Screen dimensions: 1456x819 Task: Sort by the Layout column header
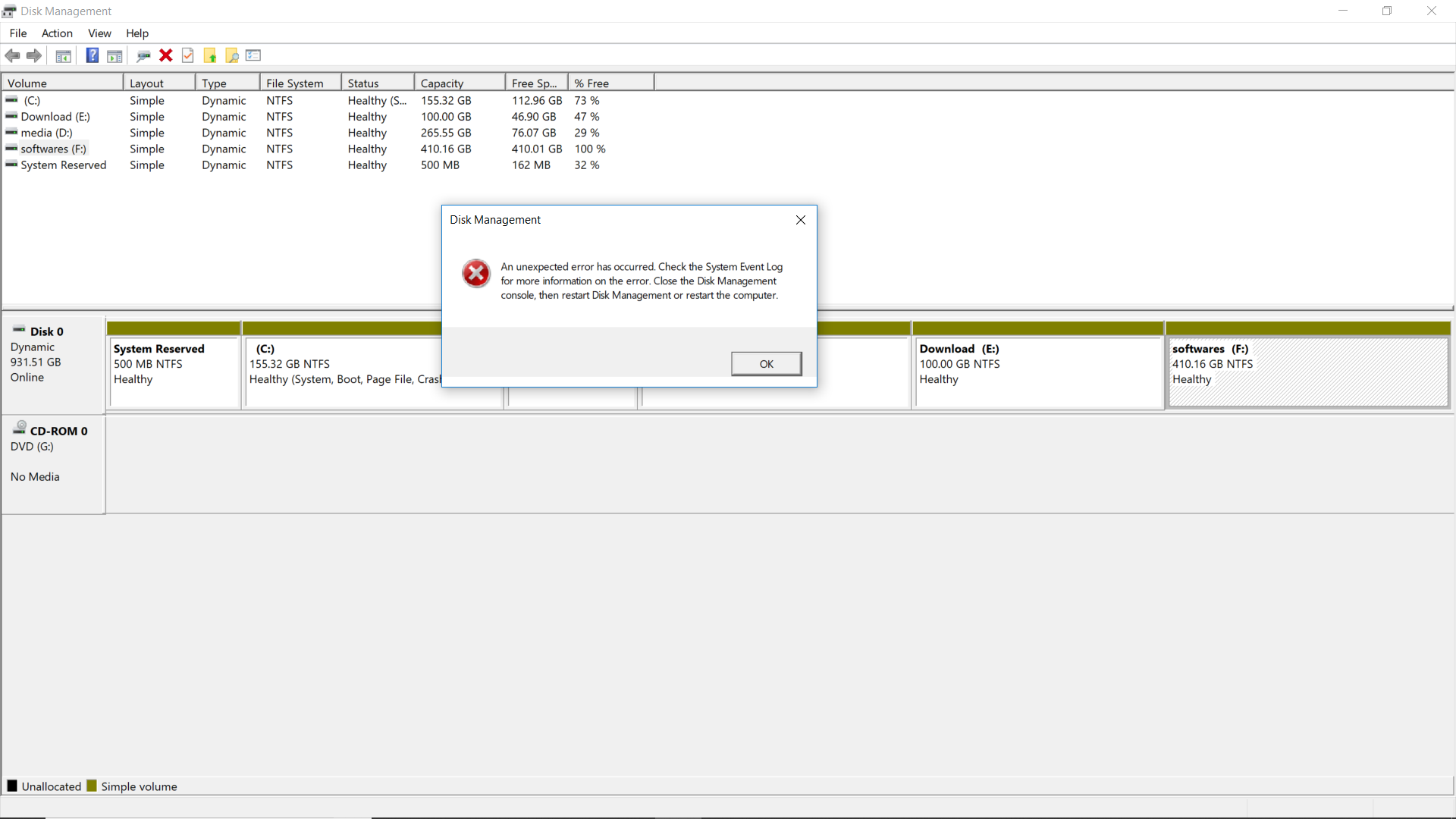coord(159,83)
